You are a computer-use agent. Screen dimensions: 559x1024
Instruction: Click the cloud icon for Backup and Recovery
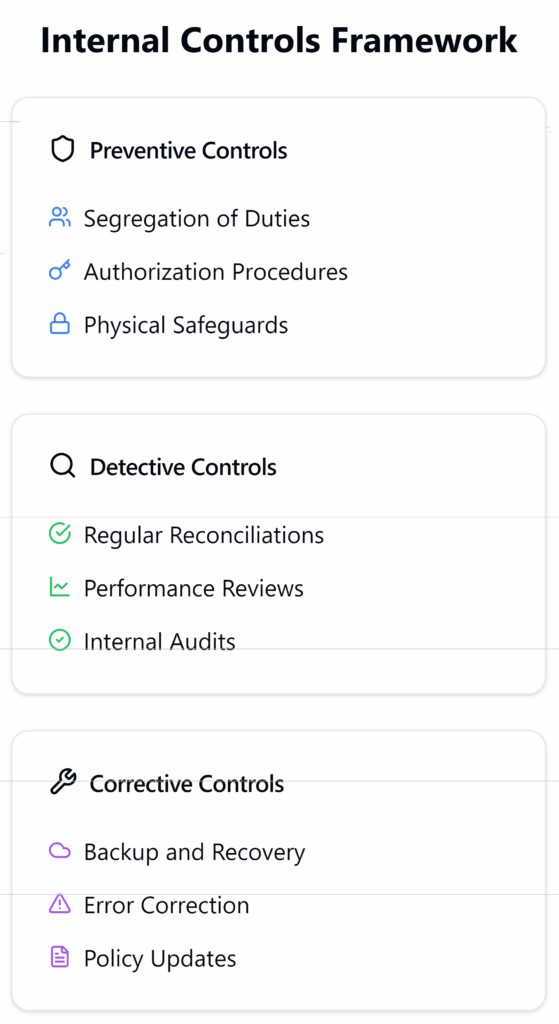click(59, 850)
